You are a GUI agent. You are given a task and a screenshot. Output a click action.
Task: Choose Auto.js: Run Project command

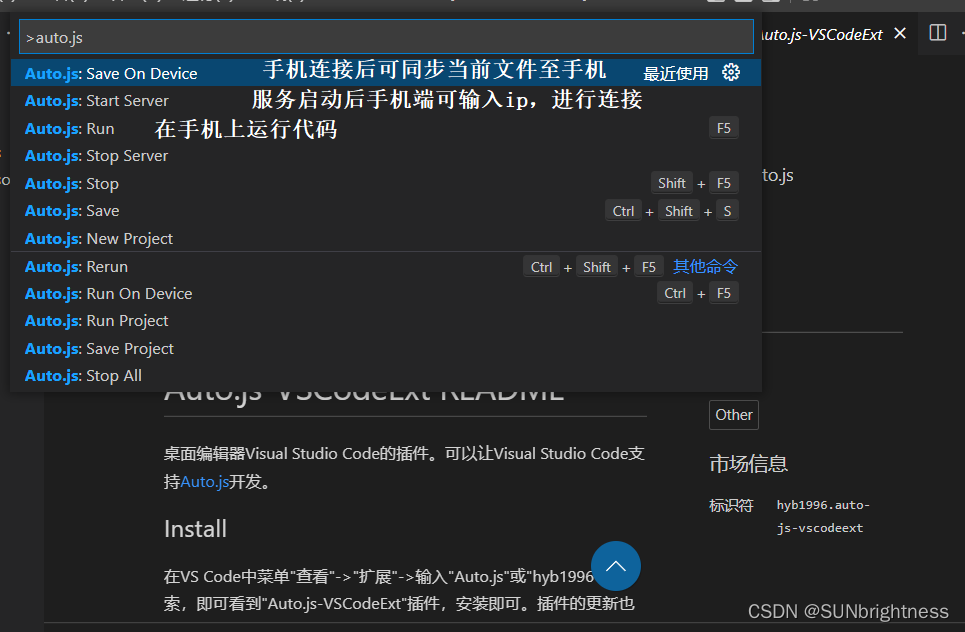(x=386, y=321)
